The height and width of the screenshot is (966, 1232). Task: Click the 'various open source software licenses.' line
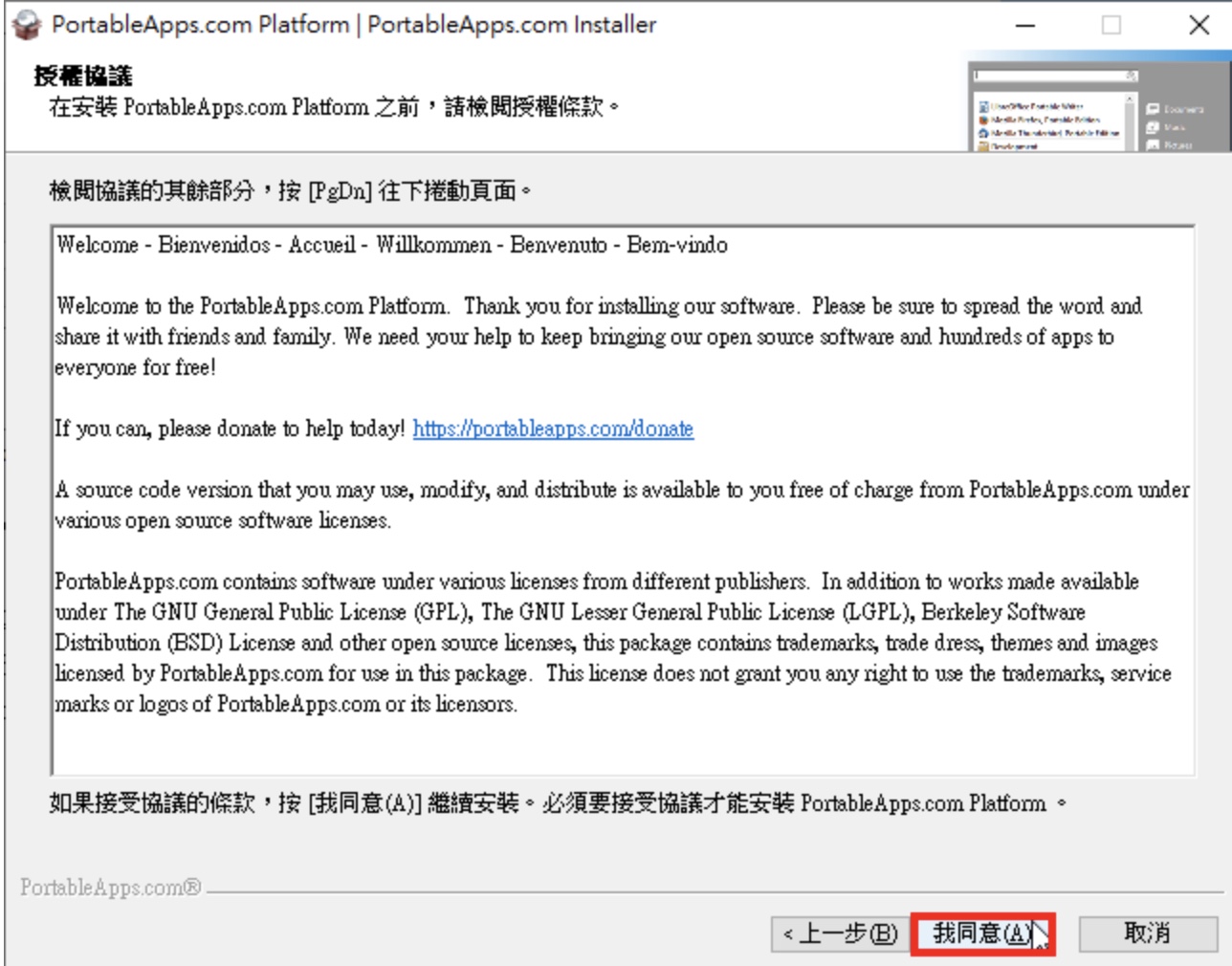(x=223, y=520)
